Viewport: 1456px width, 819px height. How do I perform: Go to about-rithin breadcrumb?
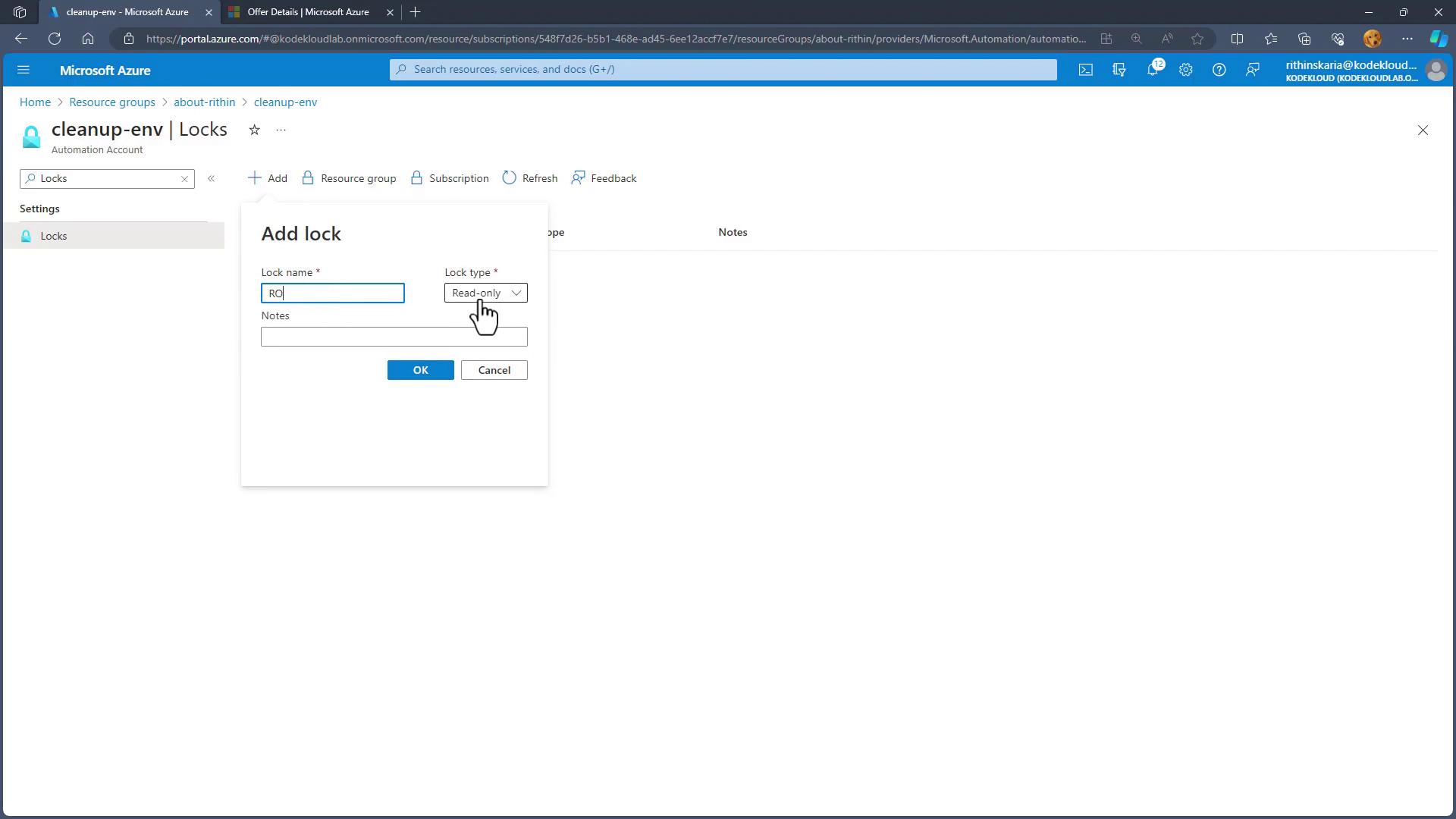point(204,102)
